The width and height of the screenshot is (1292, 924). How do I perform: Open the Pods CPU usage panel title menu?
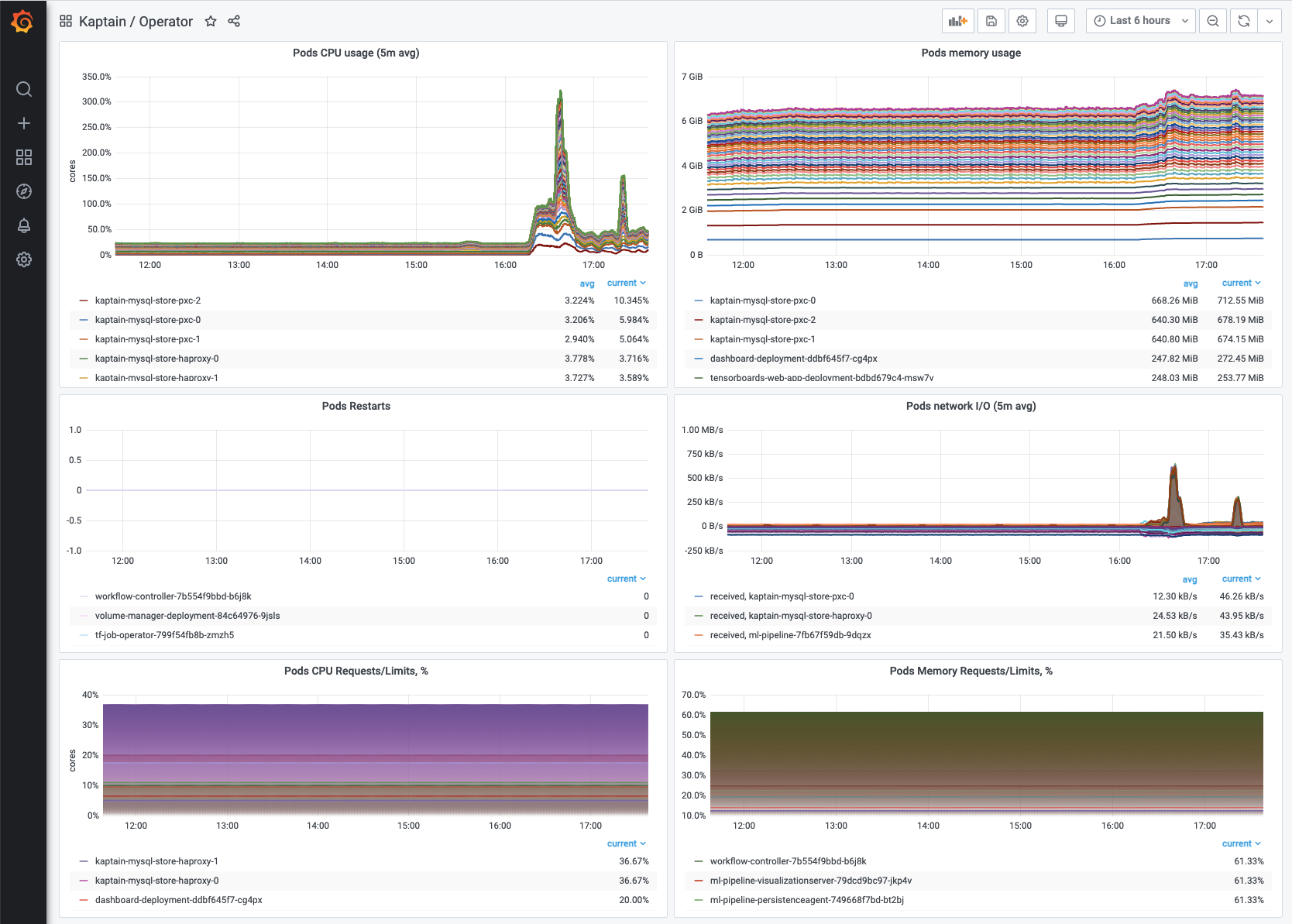point(356,53)
